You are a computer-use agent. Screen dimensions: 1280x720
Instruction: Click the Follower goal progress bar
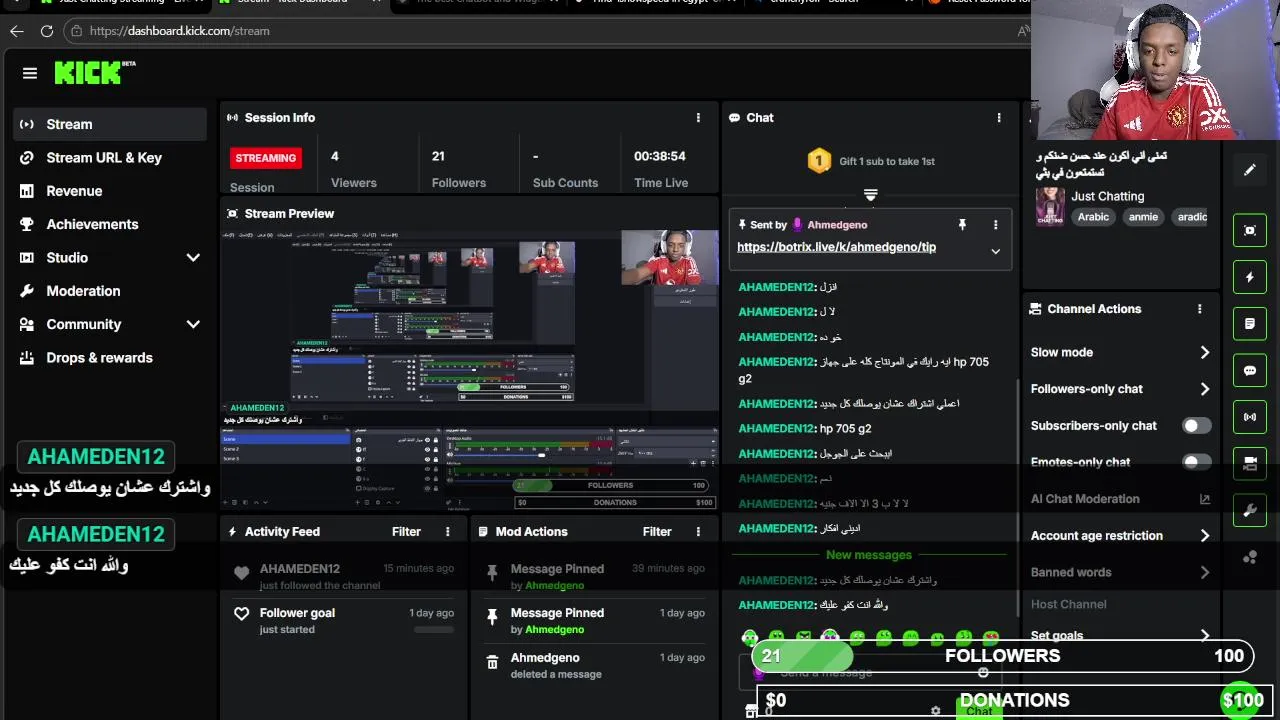point(433,630)
